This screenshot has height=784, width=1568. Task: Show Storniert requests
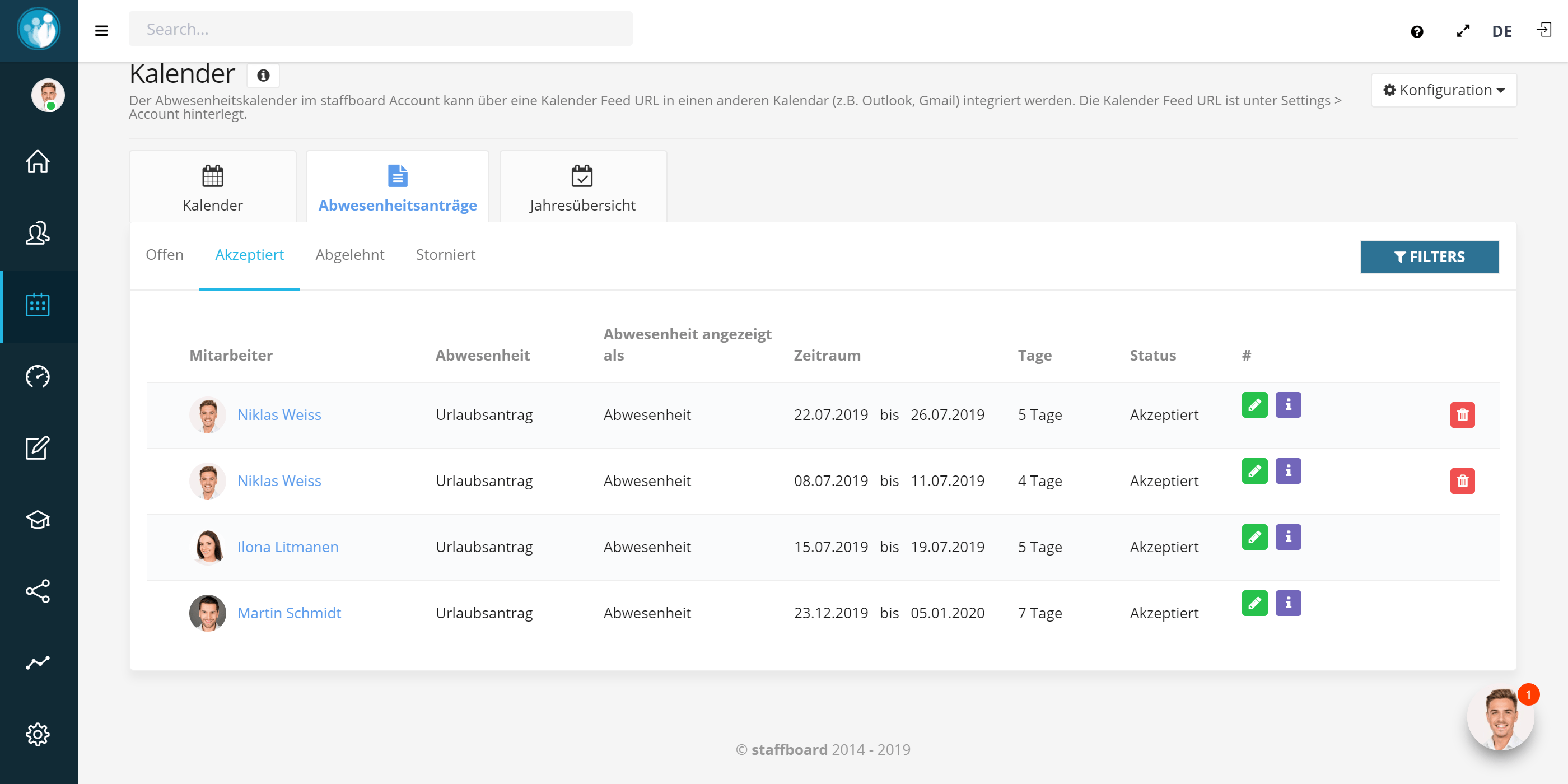(x=446, y=254)
